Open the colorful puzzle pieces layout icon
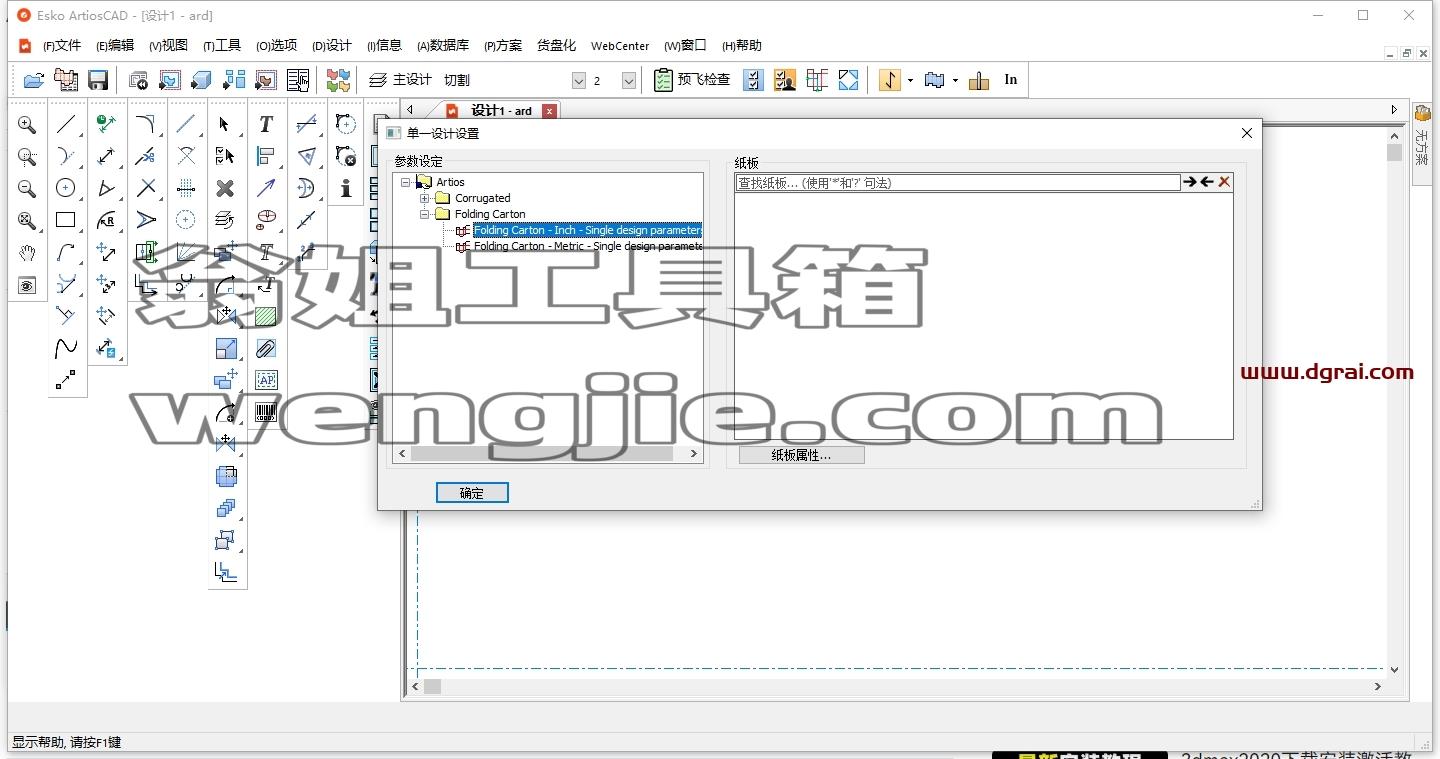1440x759 pixels. pos(339,80)
